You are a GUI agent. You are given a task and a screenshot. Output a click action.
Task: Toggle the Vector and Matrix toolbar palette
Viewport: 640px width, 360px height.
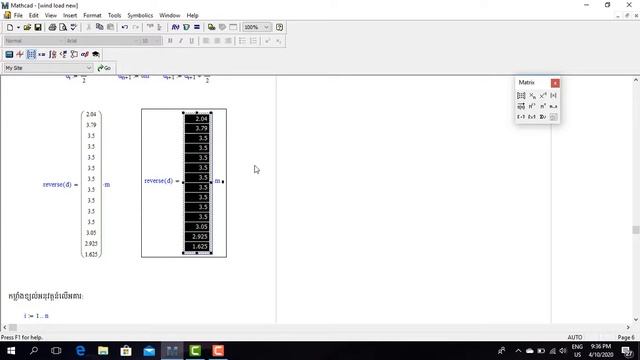pos(31,54)
